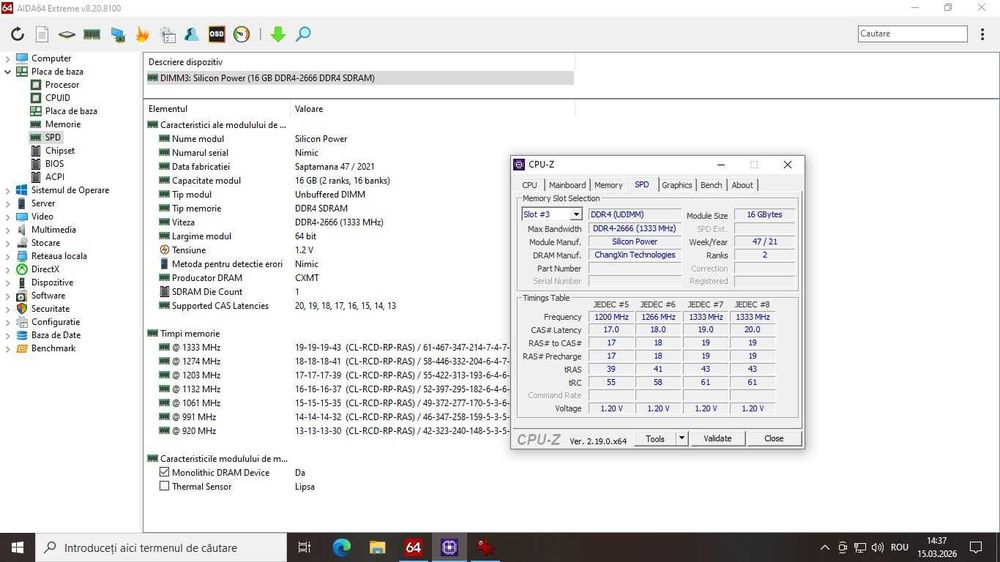Screen dimensions: 1000x562
Task: Click the green download arrow icon
Action: click(278, 34)
